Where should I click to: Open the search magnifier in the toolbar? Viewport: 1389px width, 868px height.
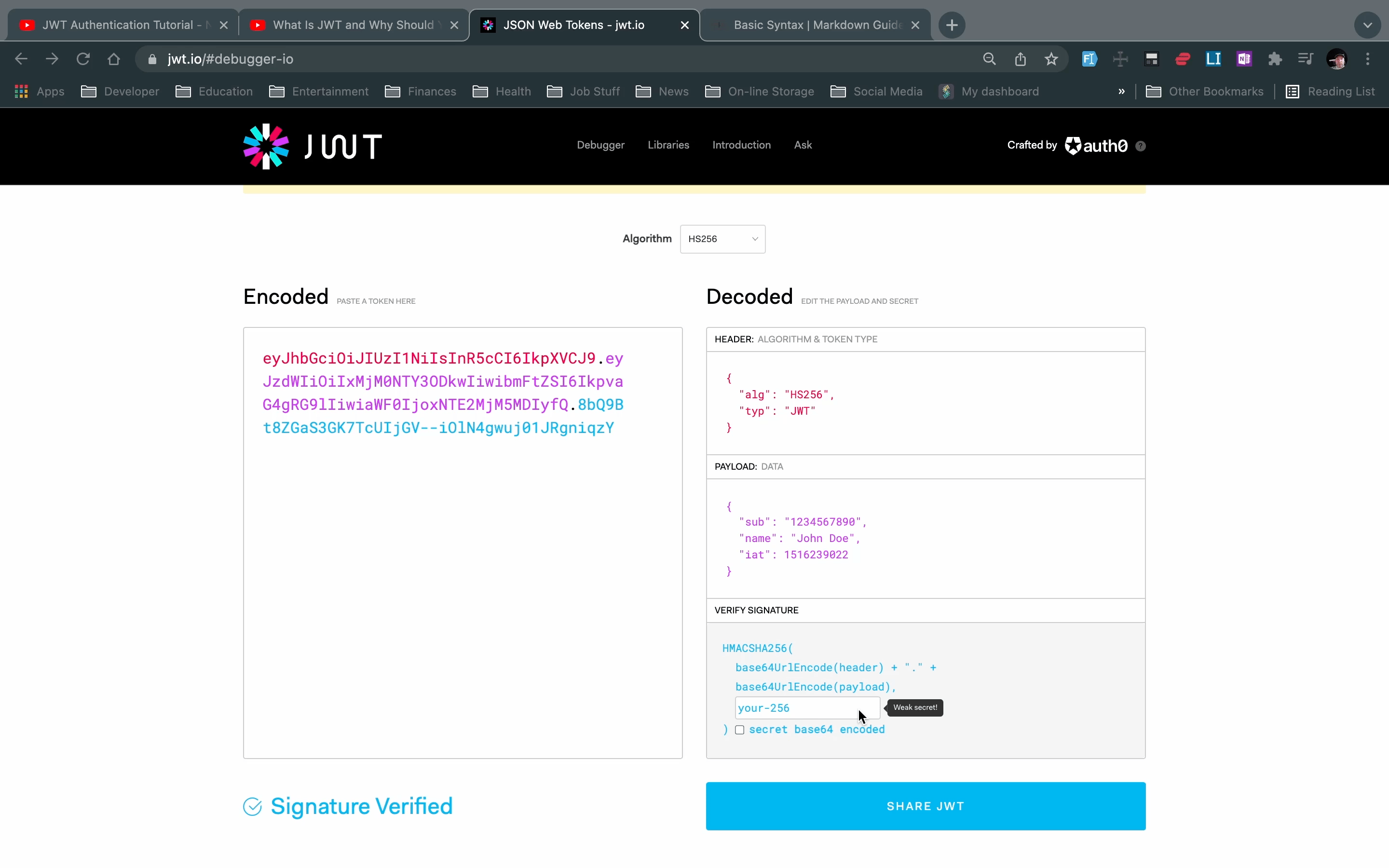pos(989,58)
